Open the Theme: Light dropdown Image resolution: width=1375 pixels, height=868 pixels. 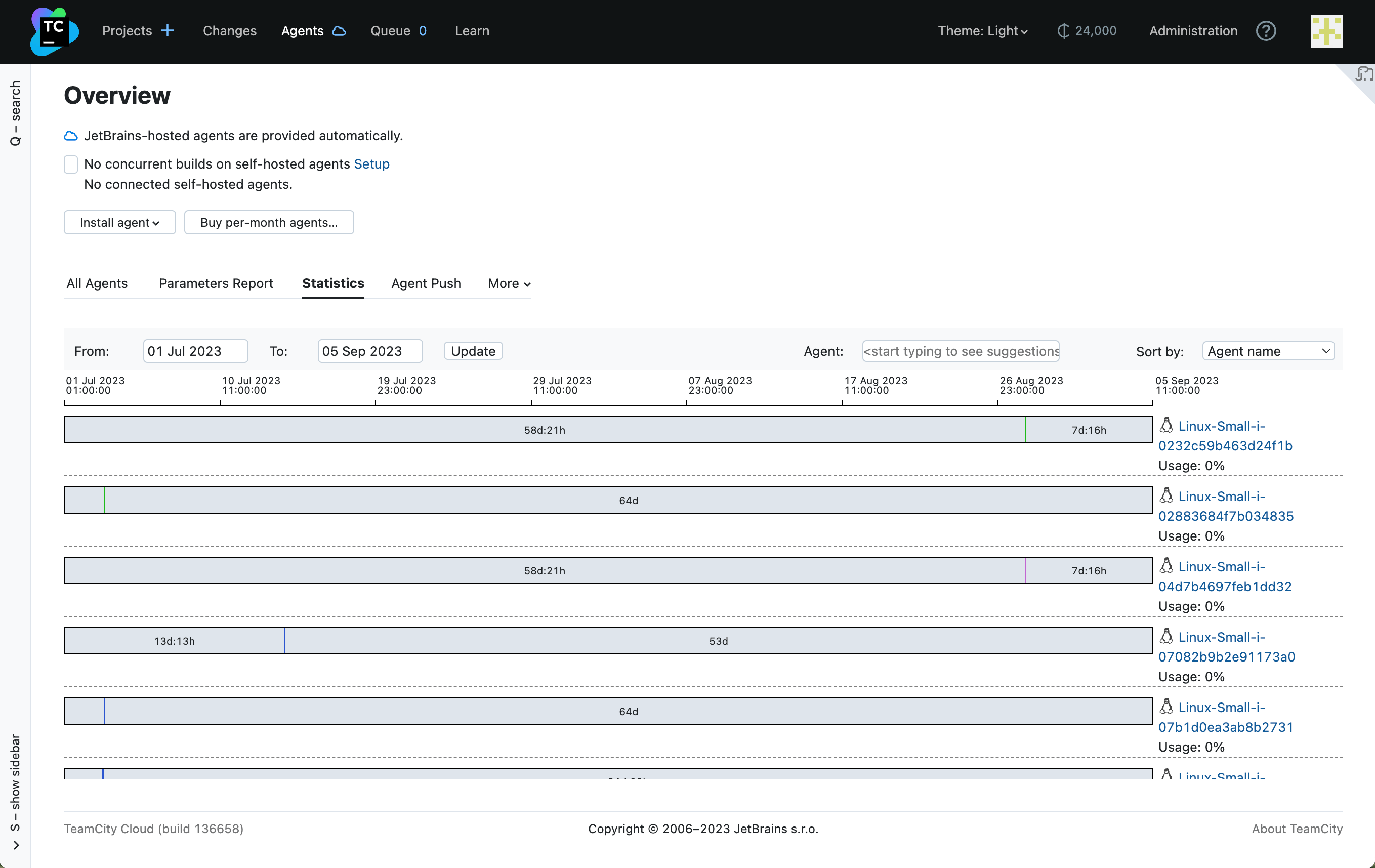coord(982,31)
